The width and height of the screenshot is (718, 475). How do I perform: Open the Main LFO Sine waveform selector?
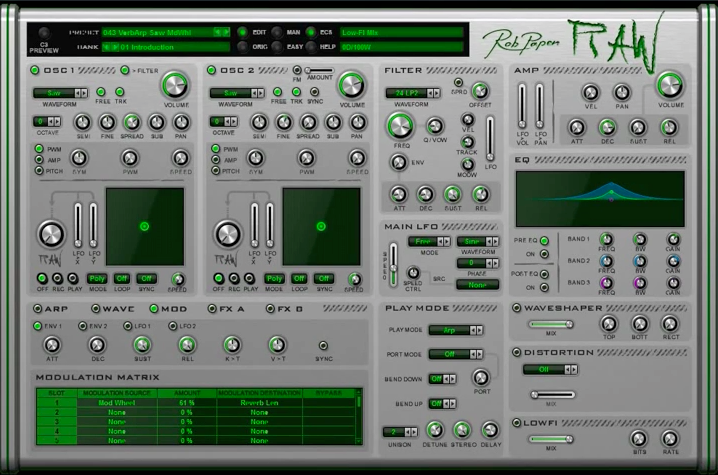(x=478, y=241)
